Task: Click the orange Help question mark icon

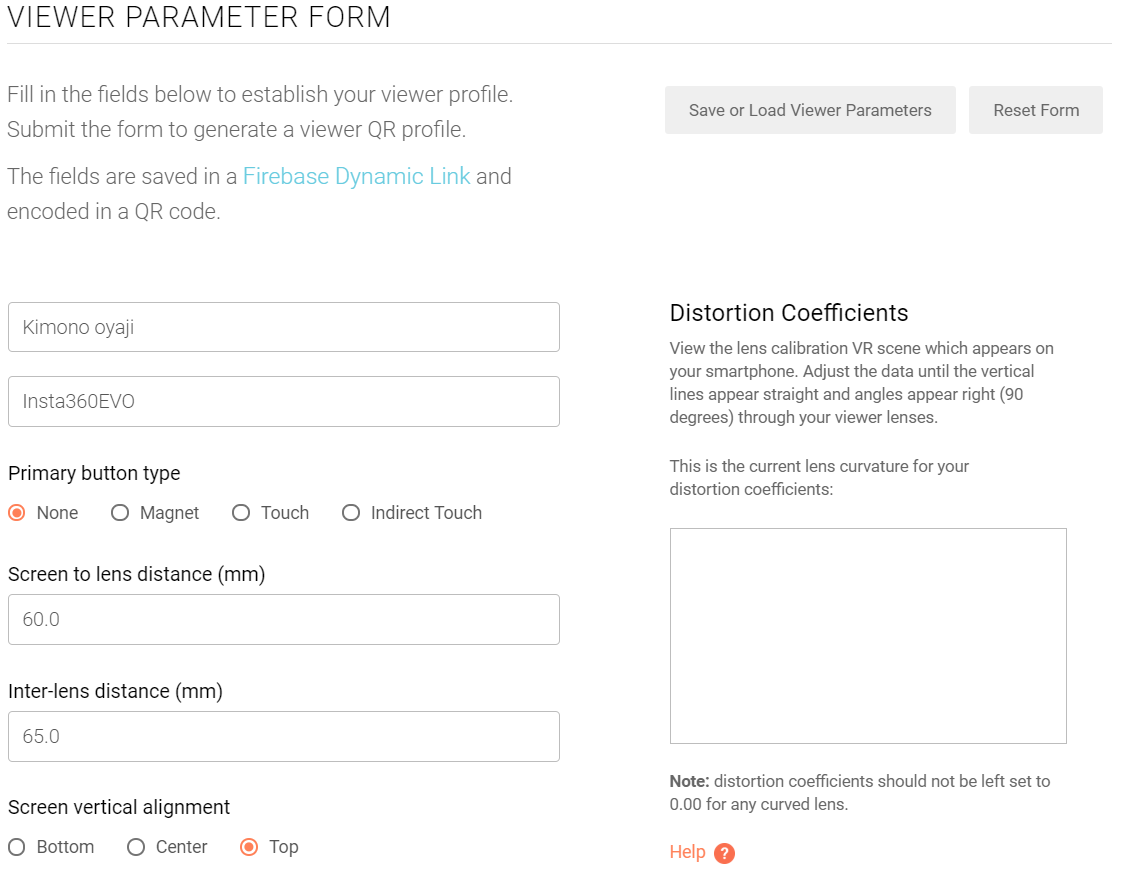Action: [725, 853]
